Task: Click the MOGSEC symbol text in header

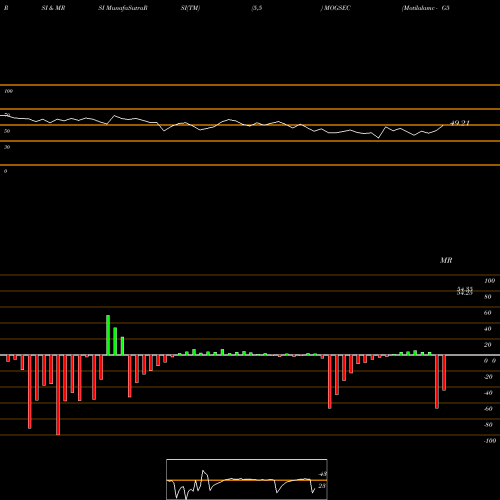Action: click(x=337, y=8)
